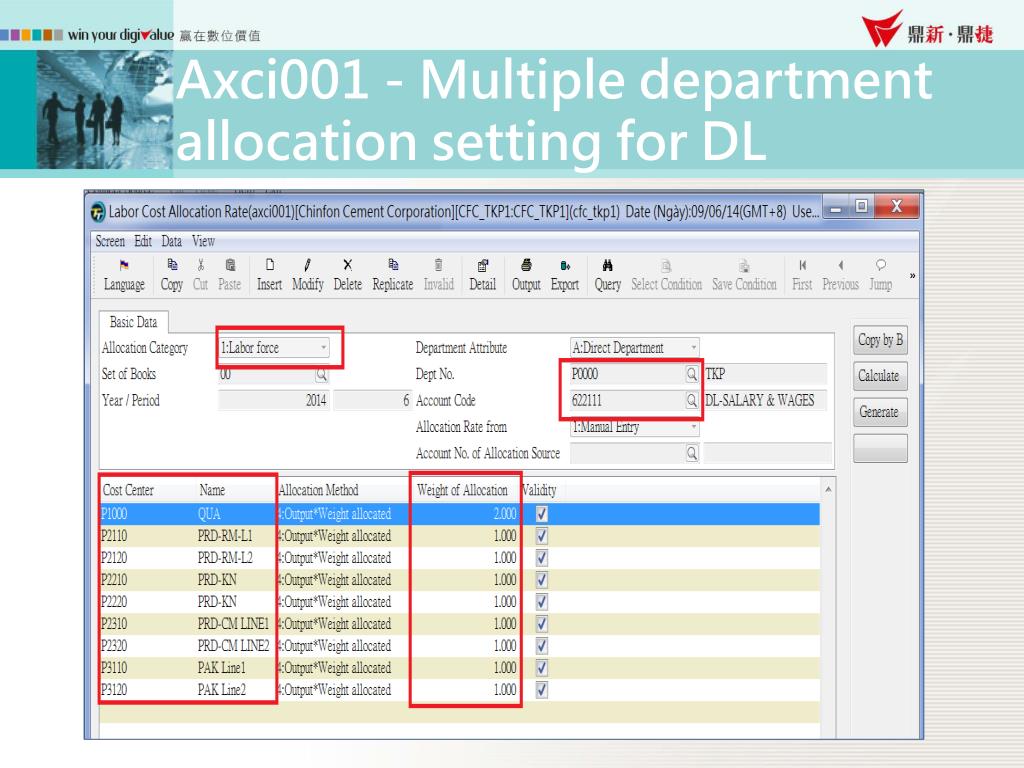Click the Query binoculars icon
This screenshot has width=1024, height=768.
tap(607, 265)
